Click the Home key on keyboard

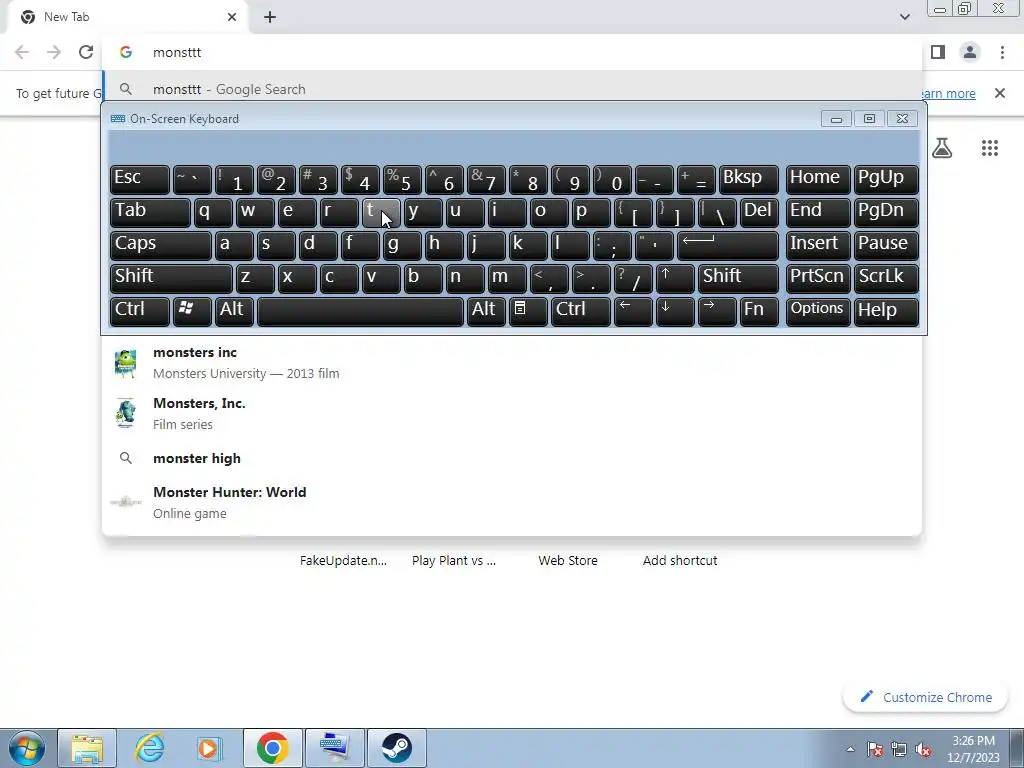click(x=818, y=180)
